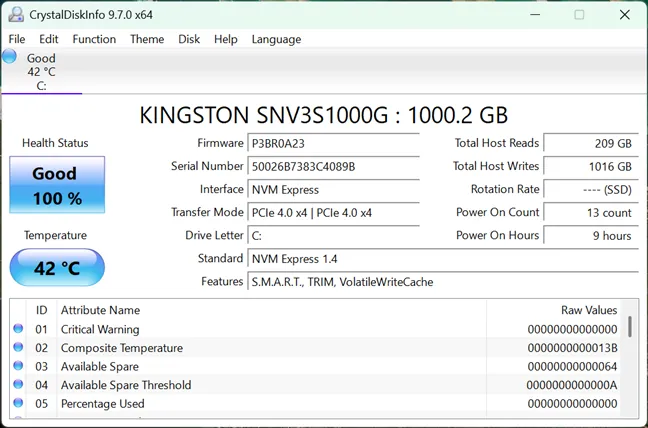Click the blue disk status orb for drive C:
The width and height of the screenshot is (648, 428).
9,56
